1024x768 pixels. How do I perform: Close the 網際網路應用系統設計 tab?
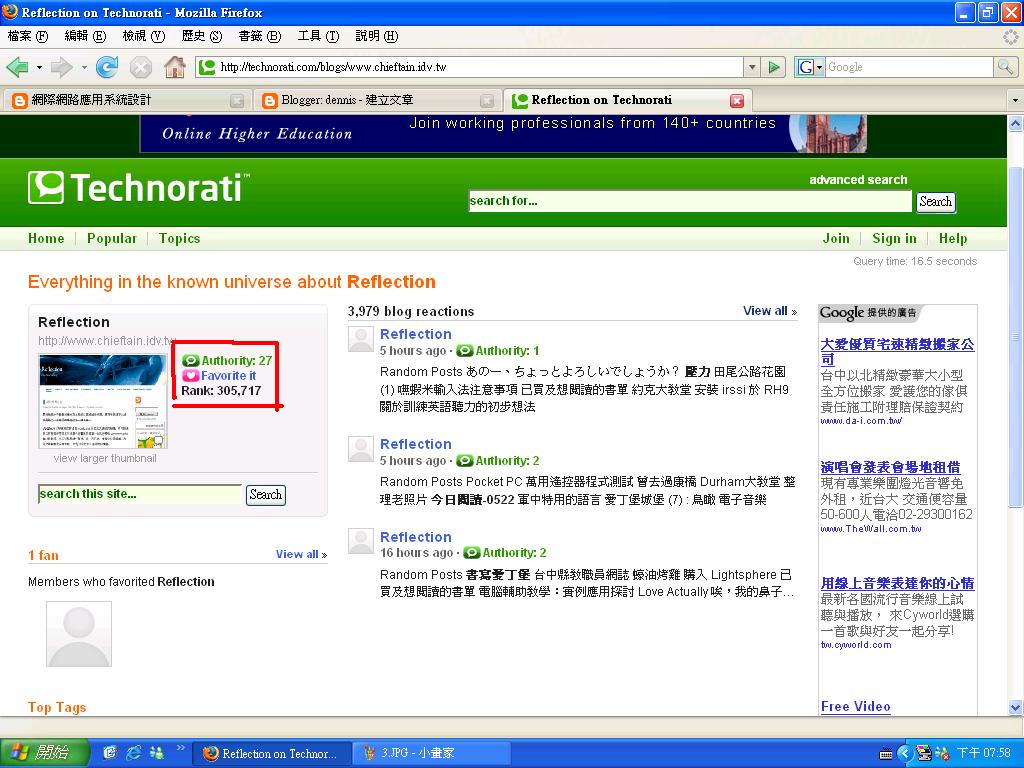click(237, 101)
